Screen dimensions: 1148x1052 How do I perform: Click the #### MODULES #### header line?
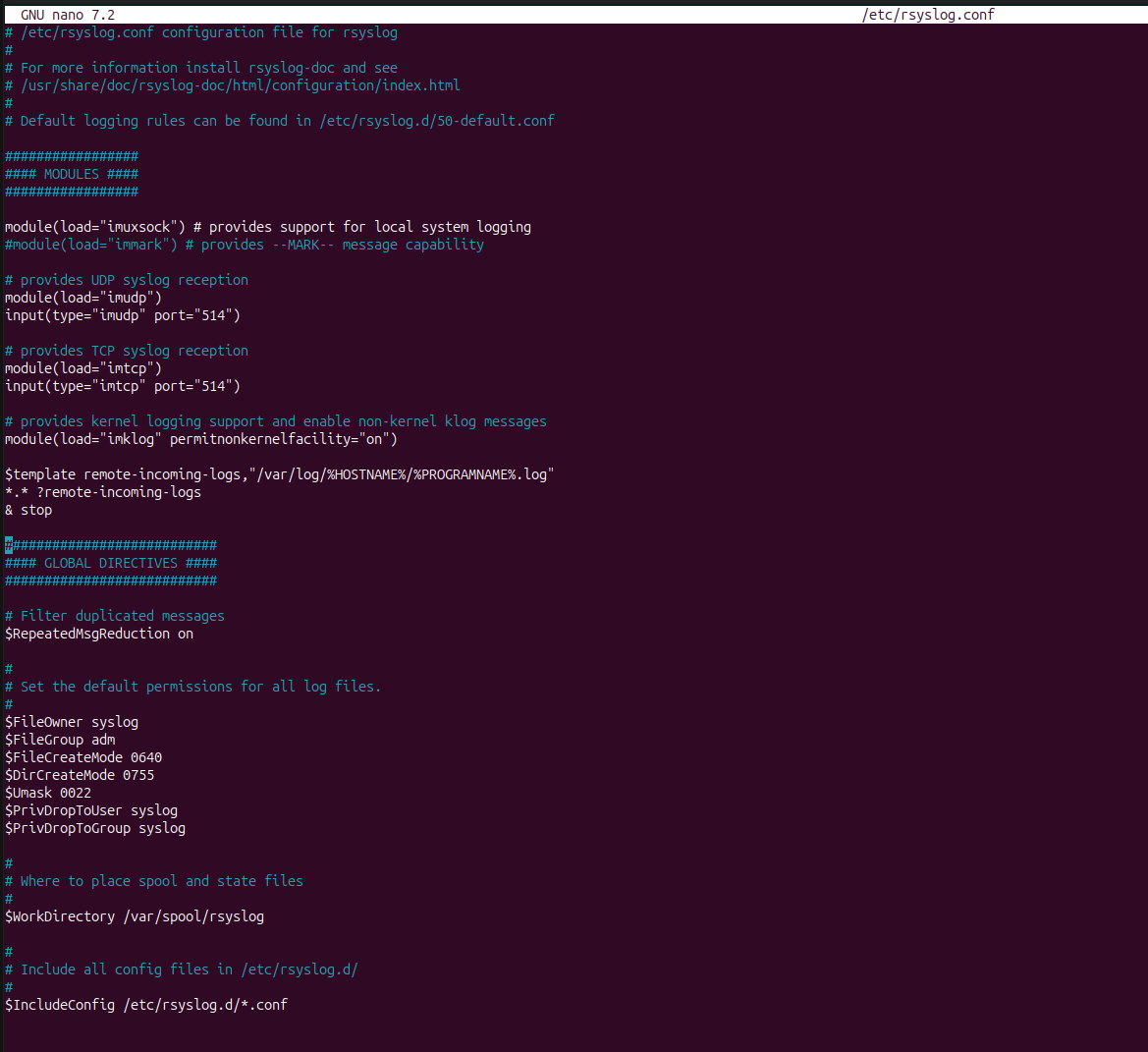coord(72,174)
